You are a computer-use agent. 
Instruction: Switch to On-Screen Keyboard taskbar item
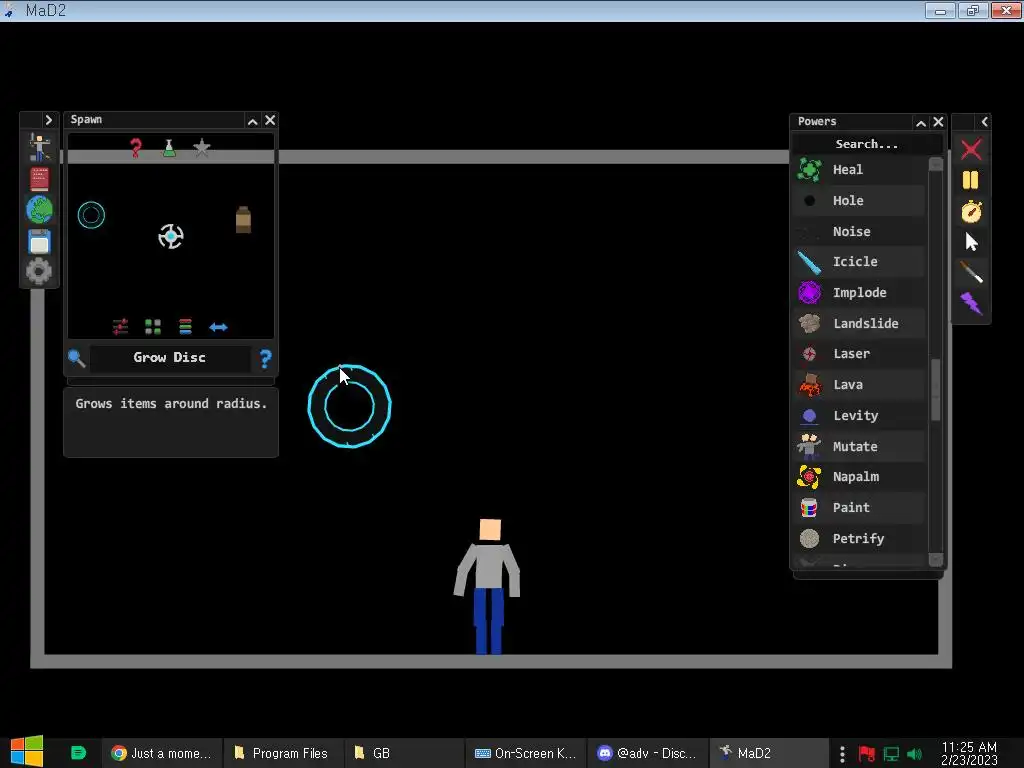(525, 753)
